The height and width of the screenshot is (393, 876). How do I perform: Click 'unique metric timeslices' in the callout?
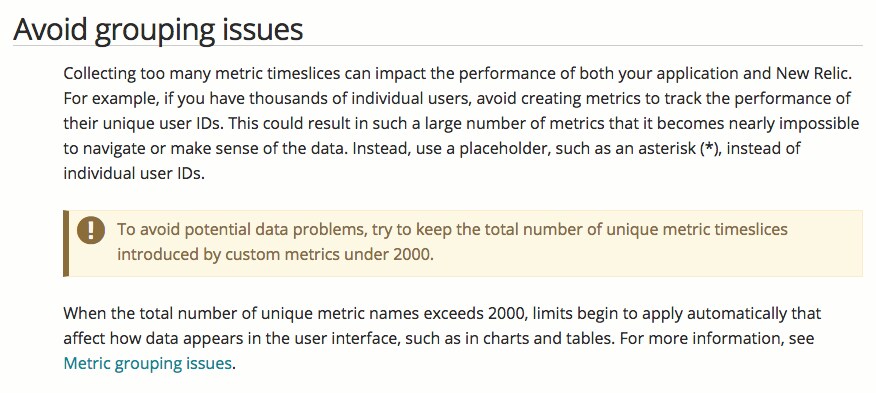[x=693, y=230]
